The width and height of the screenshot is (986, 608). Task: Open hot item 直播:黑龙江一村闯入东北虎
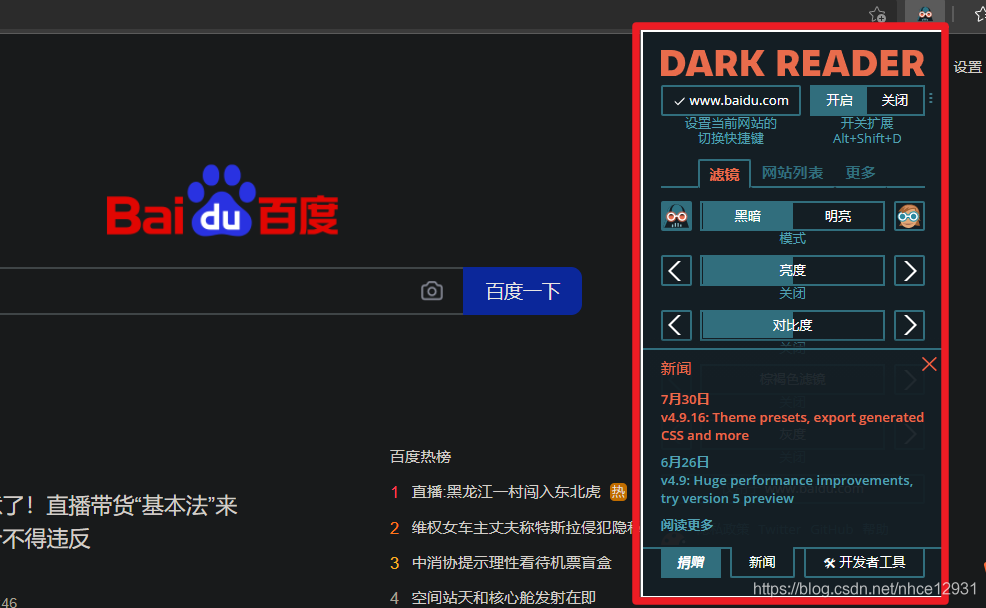[506, 492]
